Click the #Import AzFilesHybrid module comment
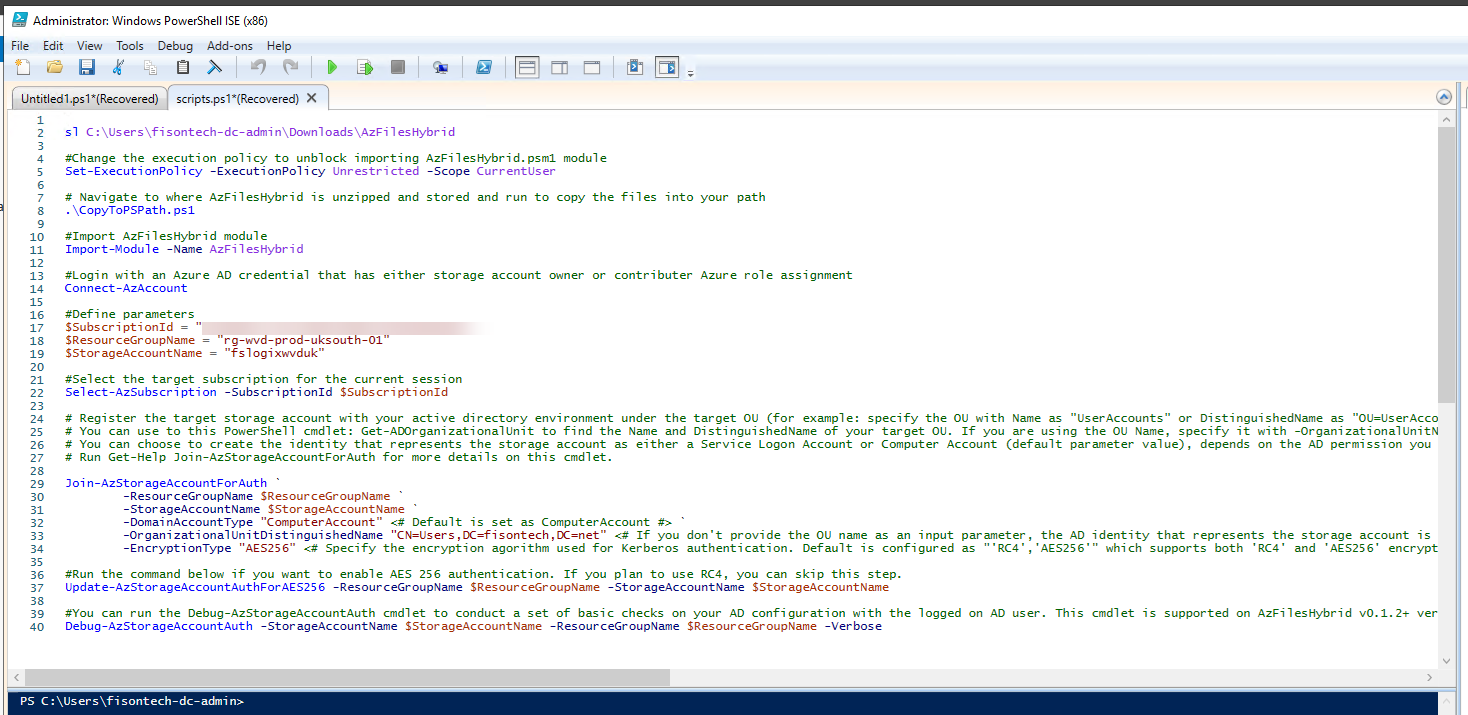Image resolution: width=1468 pixels, height=715 pixels. 166,236
